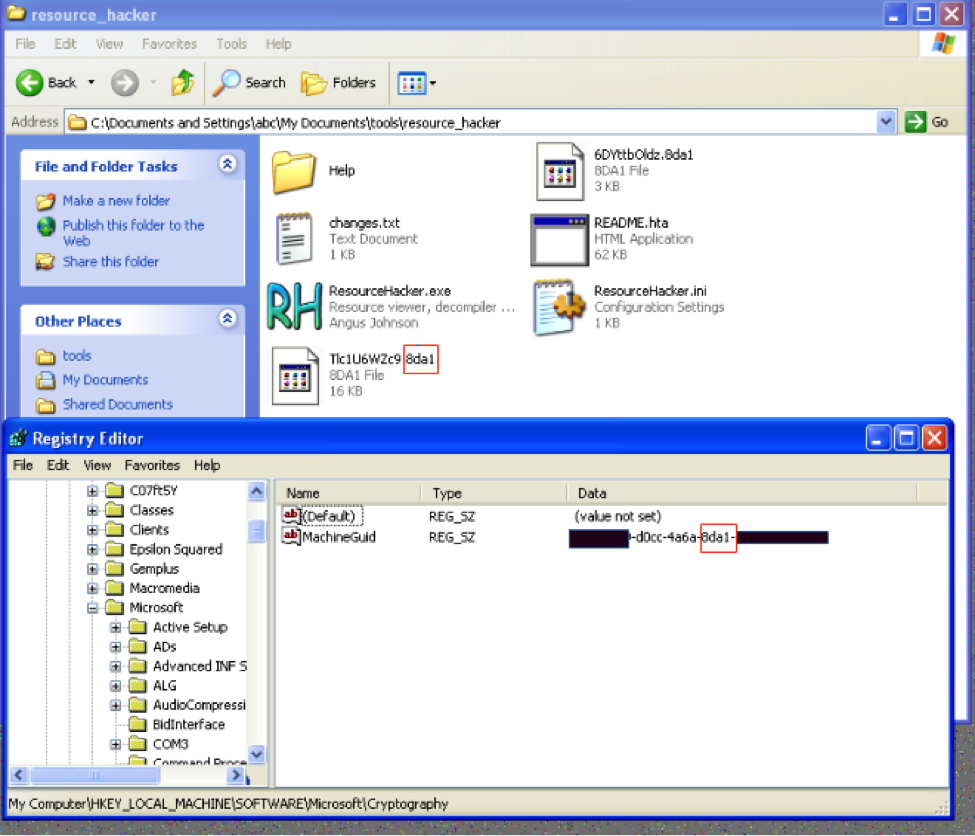Click the Make a new folder link

point(116,201)
